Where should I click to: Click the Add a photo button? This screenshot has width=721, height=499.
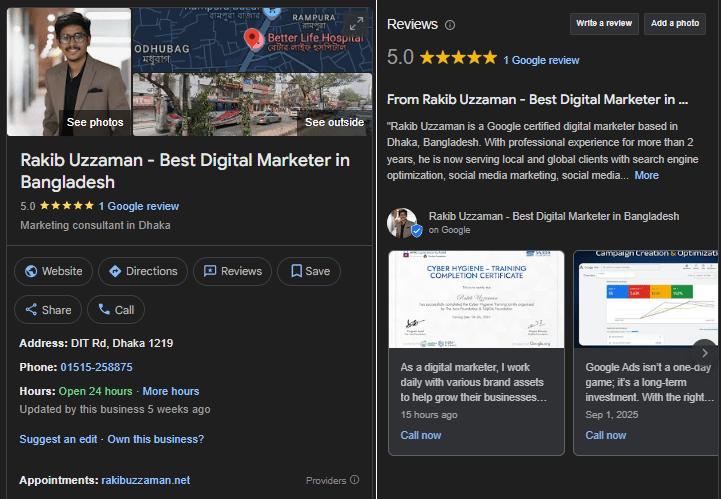pos(675,23)
